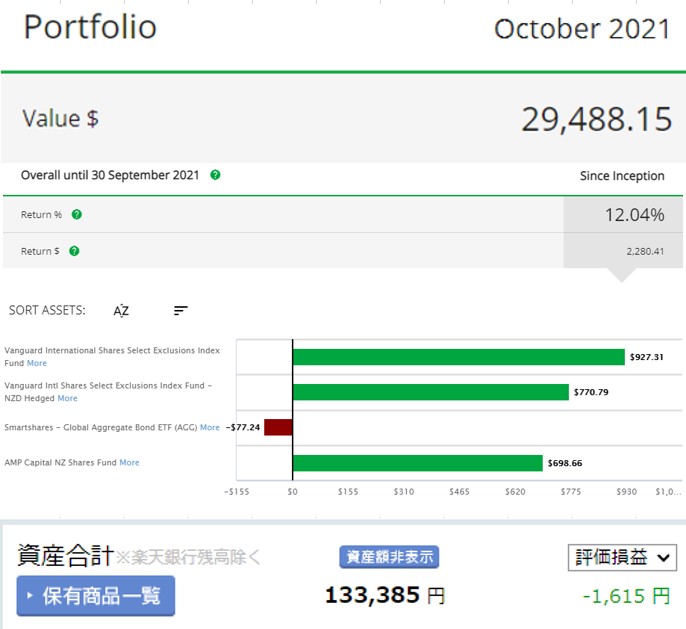The height and width of the screenshot is (629, 686).
Task: Click the Return % help icon
Action: [77, 214]
